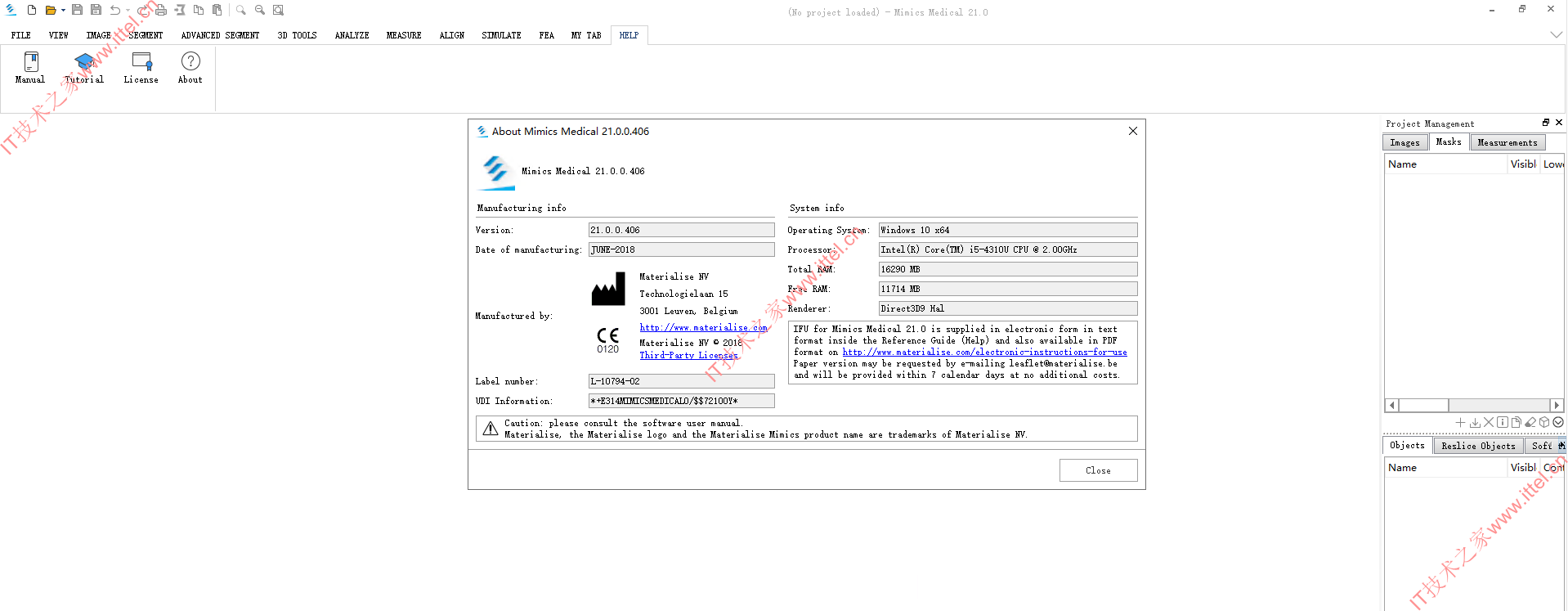Viewport: 1568px width, 611px height.
Task: Switch to the ANALYZE ribbon tab
Action: pos(352,35)
